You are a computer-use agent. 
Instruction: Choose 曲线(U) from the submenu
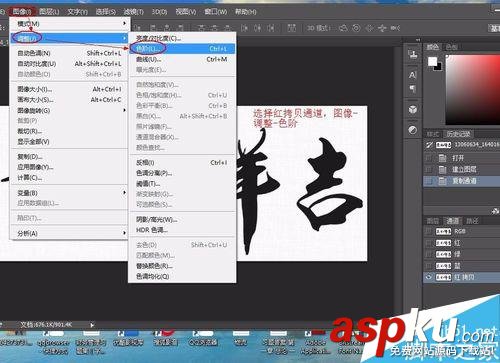click(182, 59)
